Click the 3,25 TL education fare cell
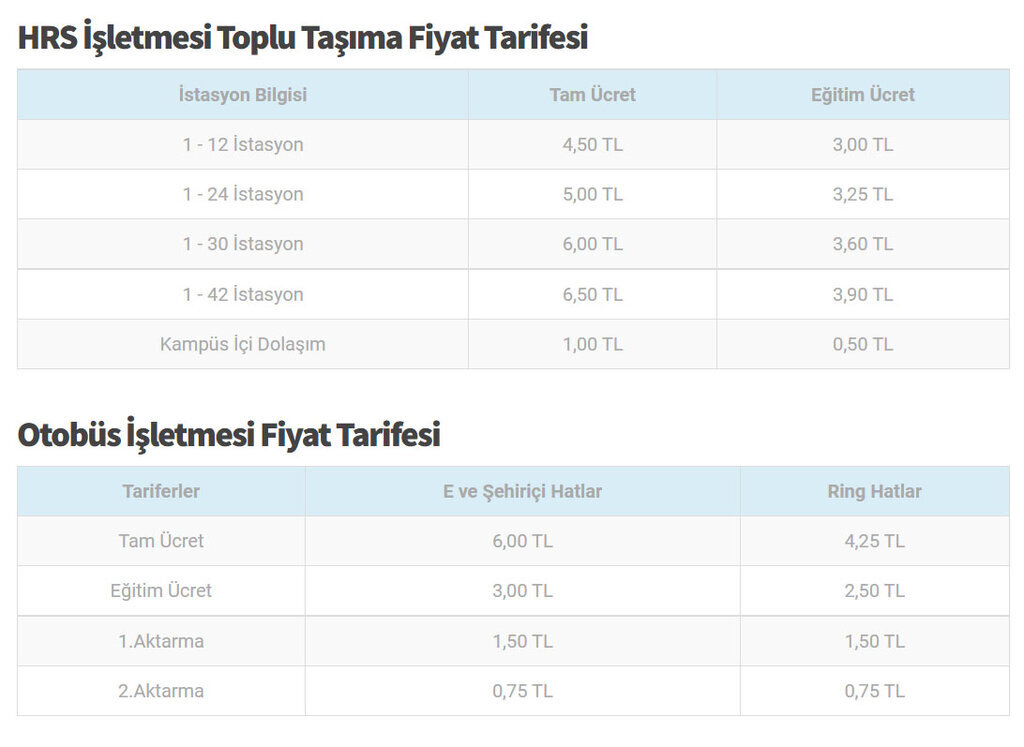Image resolution: width=1024 pixels, height=747 pixels. (x=862, y=194)
